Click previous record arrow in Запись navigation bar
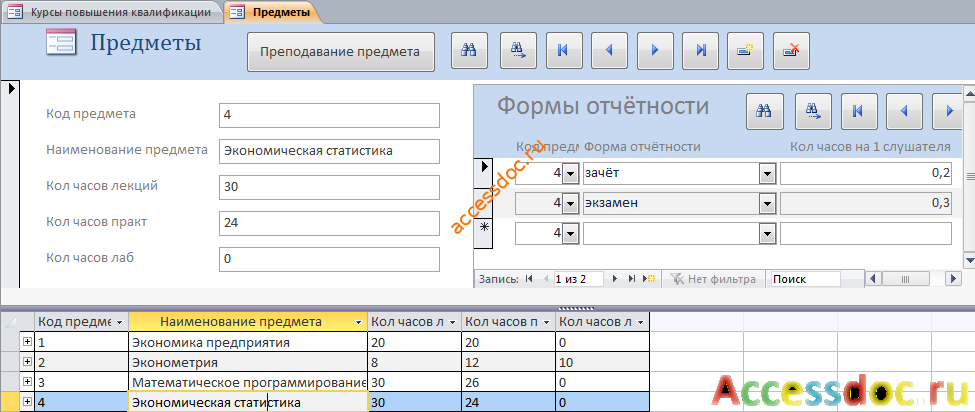The width and height of the screenshot is (975, 412). (546, 279)
